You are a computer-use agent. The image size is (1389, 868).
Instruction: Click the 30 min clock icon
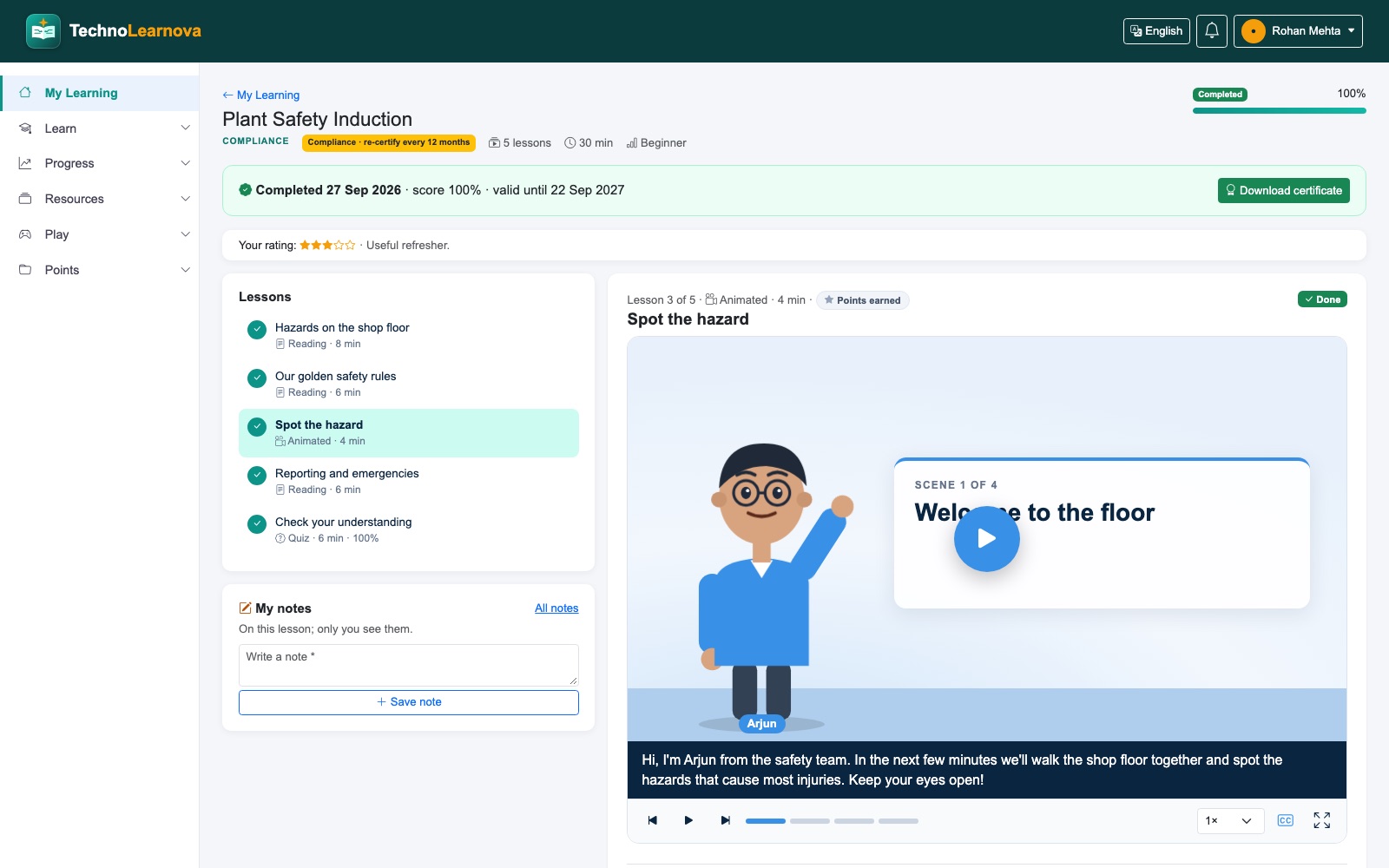click(570, 143)
